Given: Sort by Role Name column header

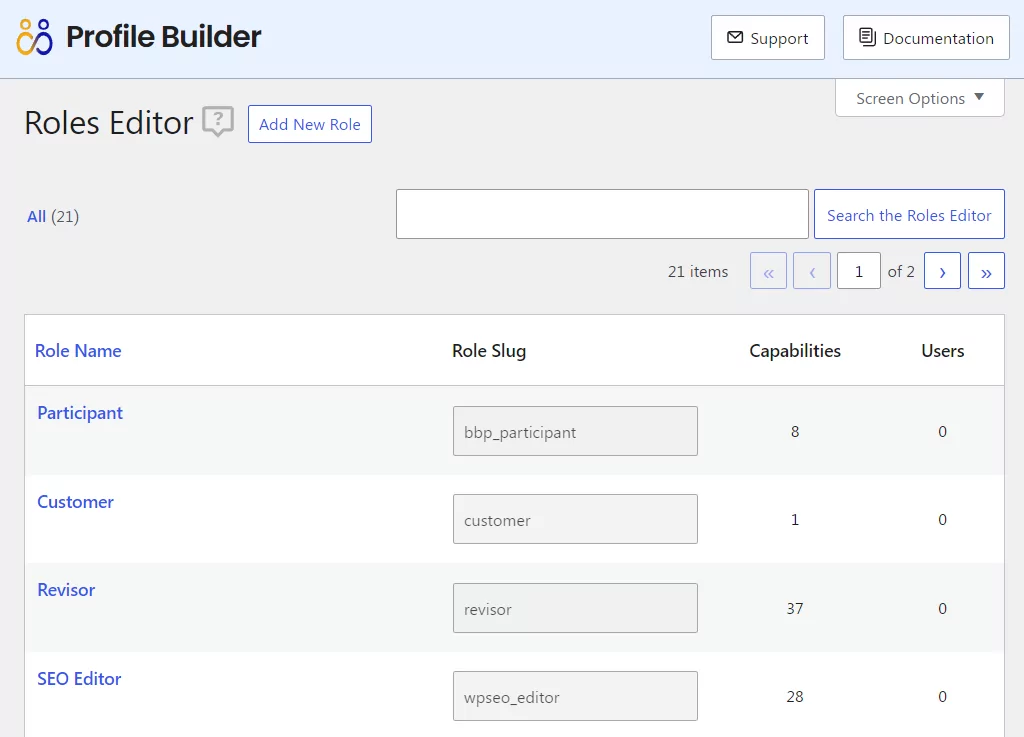Looking at the screenshot, I should click(x=78, y=351).
